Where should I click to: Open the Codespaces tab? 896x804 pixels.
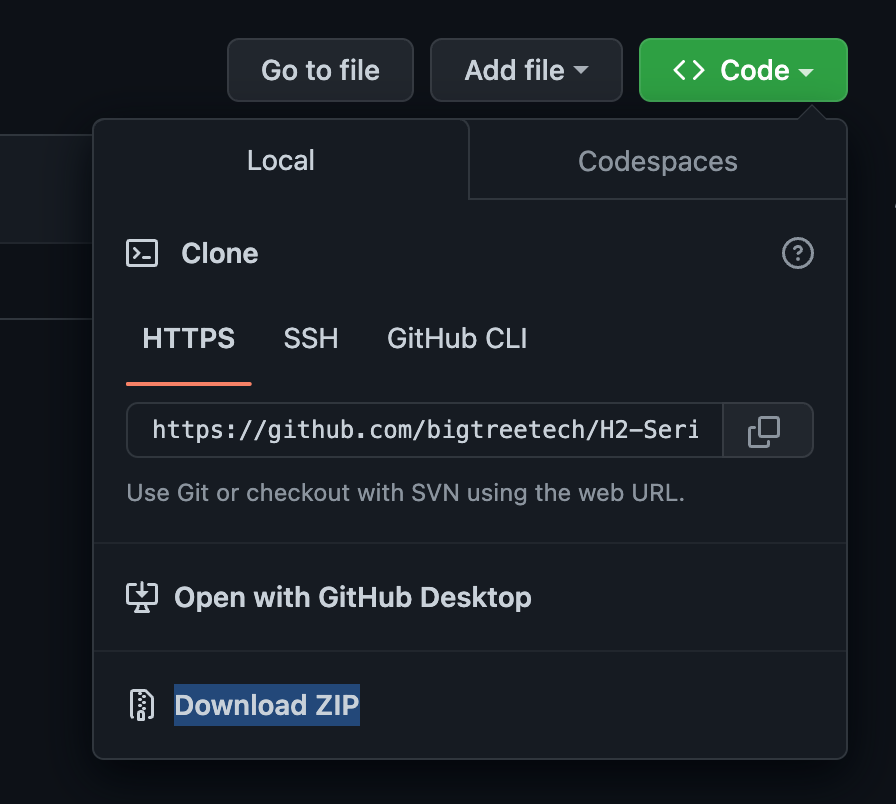coord(657,160)
